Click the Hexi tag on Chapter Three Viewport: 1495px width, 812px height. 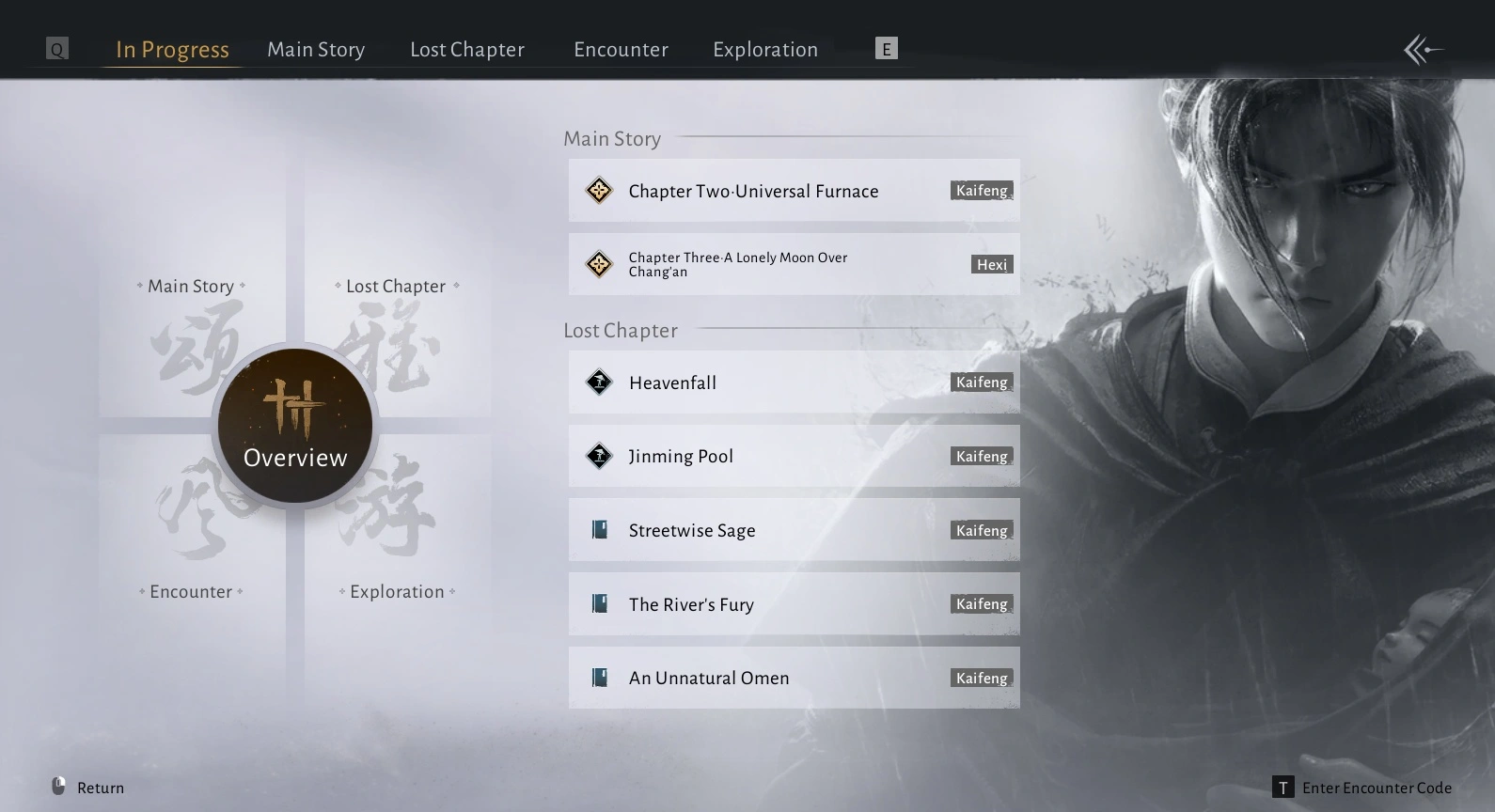(992, 264)
